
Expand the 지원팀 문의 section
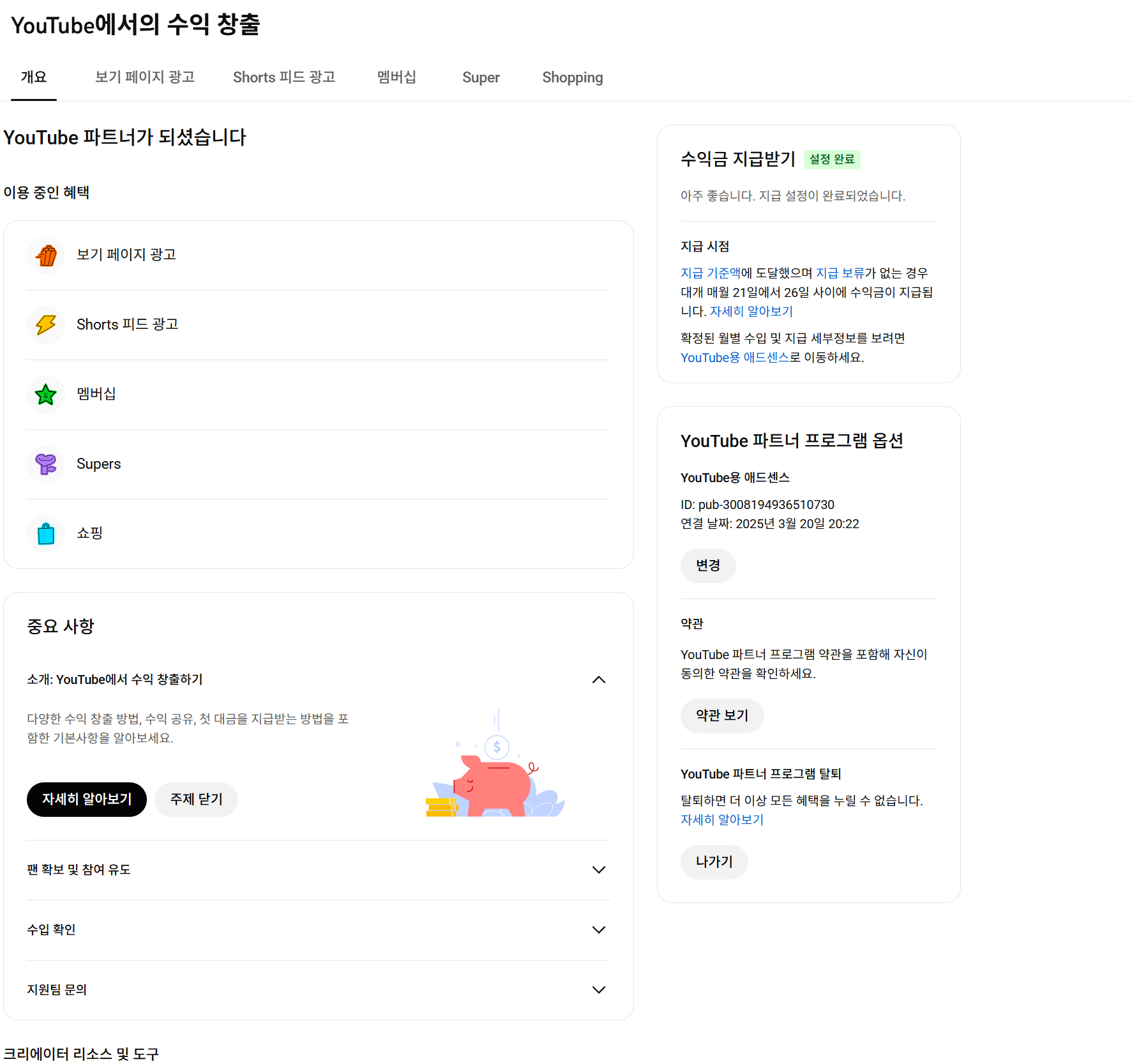[x=598, y=990]
